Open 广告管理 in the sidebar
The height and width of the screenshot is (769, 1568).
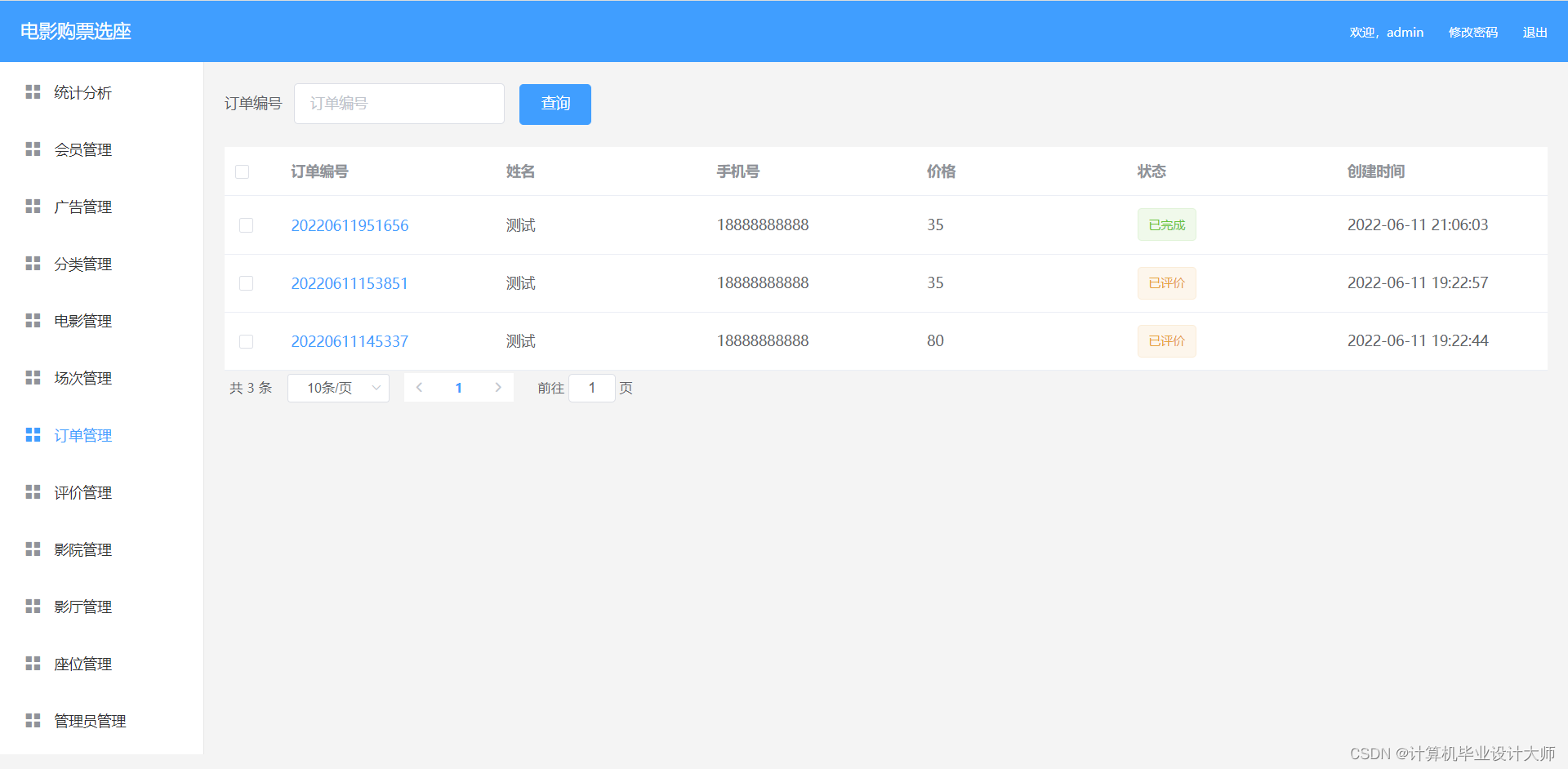tap(82, 207)
